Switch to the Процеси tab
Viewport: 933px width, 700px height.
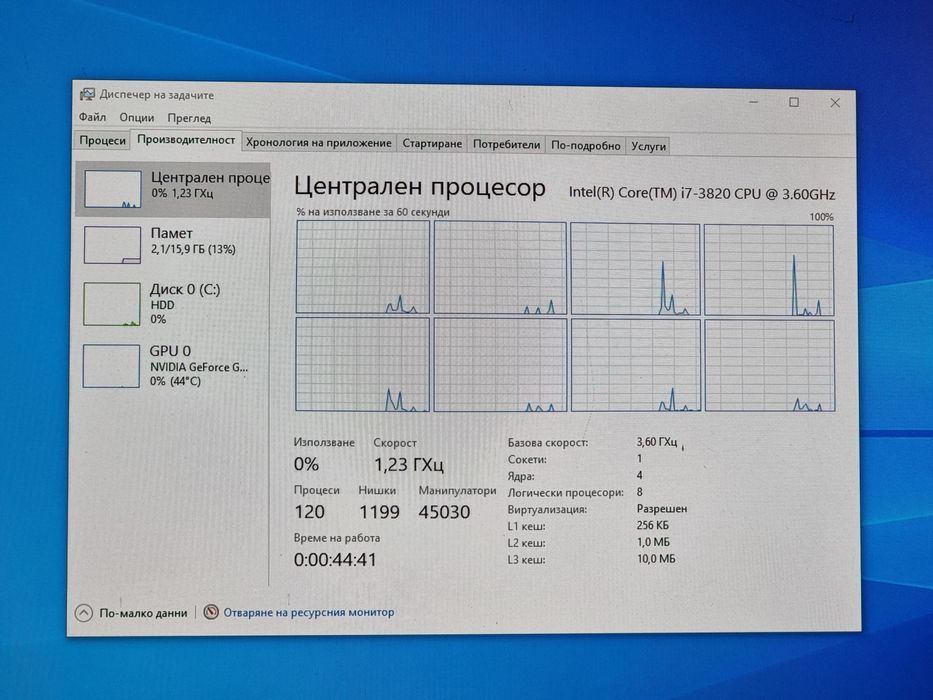(x=102, y=141)
